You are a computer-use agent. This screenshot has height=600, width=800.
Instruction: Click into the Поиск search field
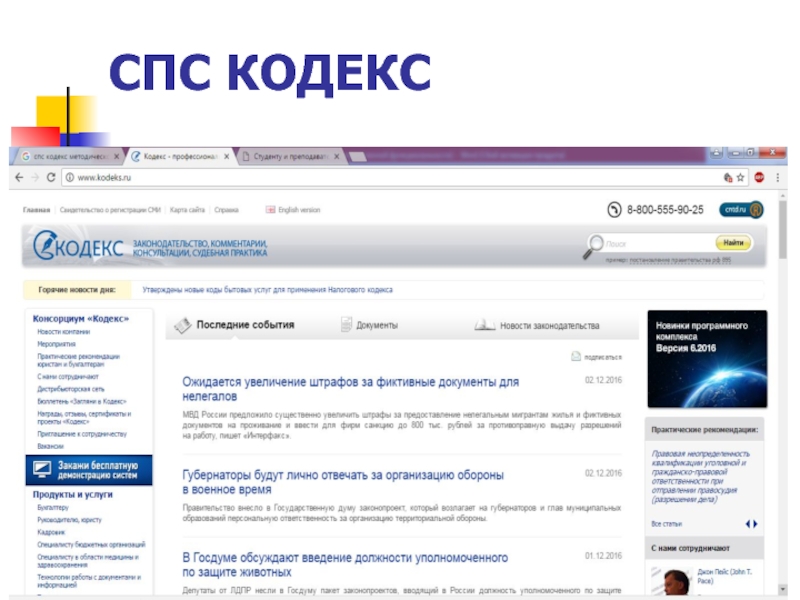(x=659, y=244)
